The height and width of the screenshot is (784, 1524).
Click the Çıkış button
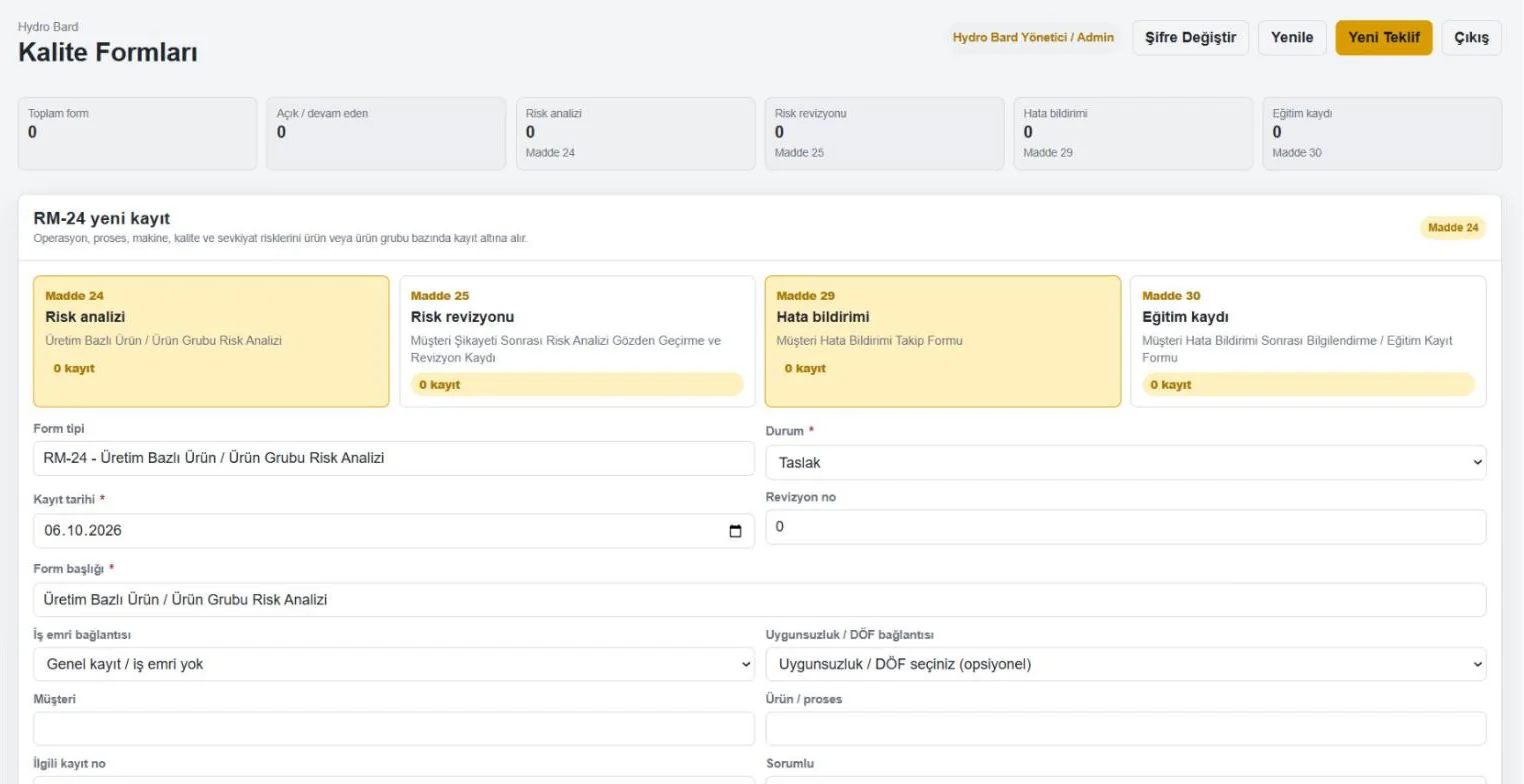(1472, 38)
